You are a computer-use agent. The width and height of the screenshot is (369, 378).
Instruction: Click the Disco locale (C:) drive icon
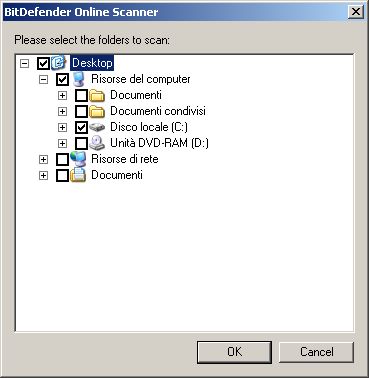(97, 127)
